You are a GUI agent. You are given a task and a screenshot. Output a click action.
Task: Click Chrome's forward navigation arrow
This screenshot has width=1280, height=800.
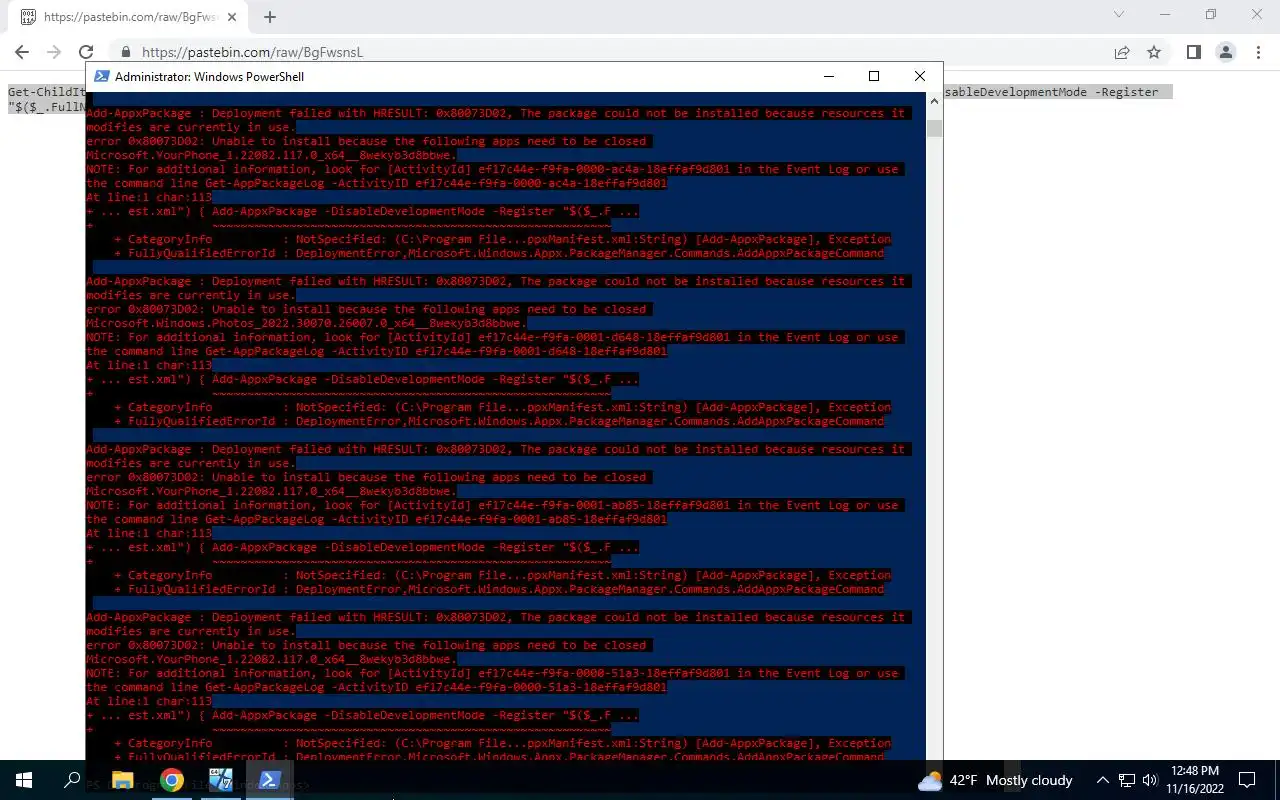point(54,52)
